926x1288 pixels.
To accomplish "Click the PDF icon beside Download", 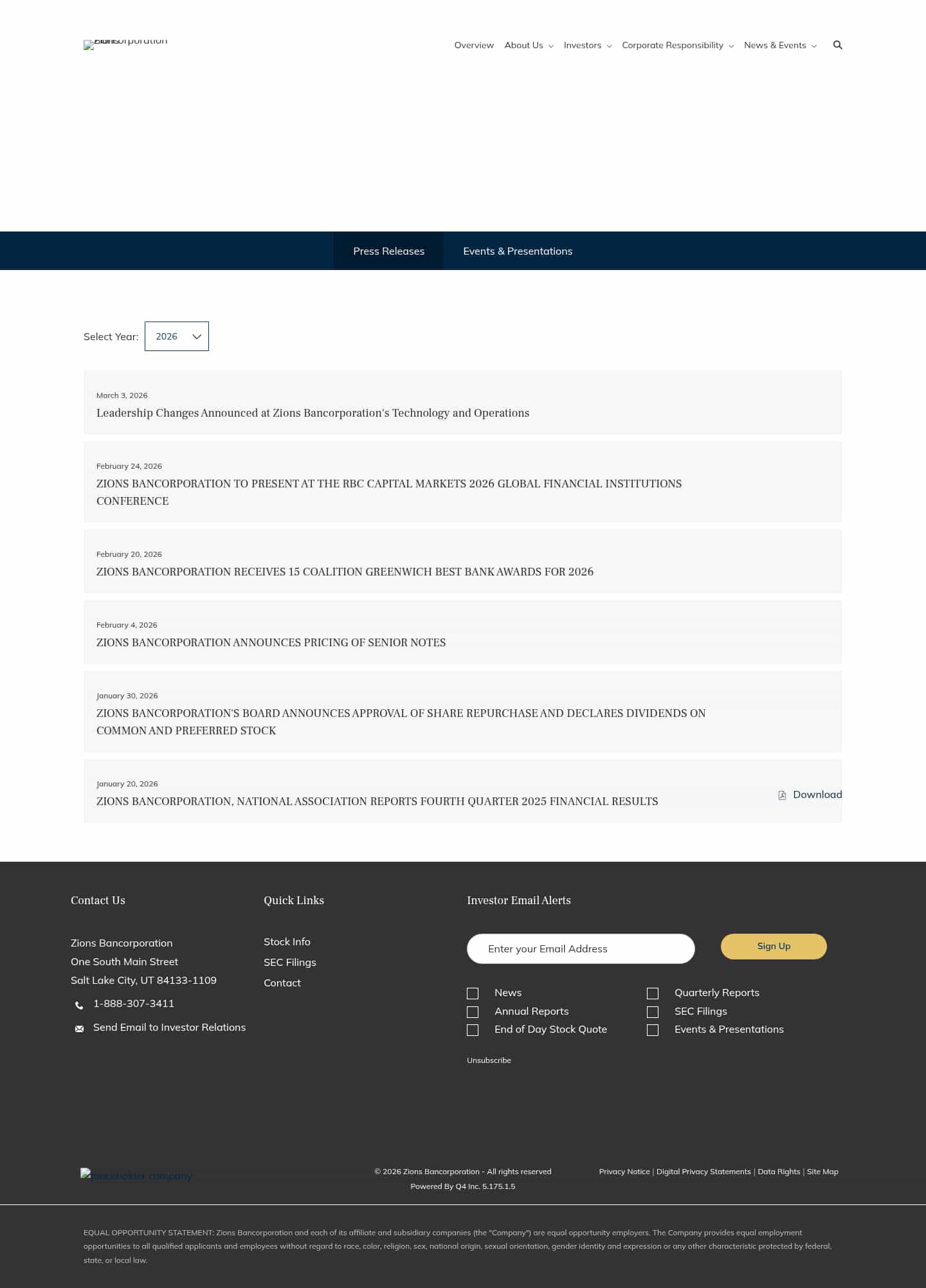I will click(782, 795).
